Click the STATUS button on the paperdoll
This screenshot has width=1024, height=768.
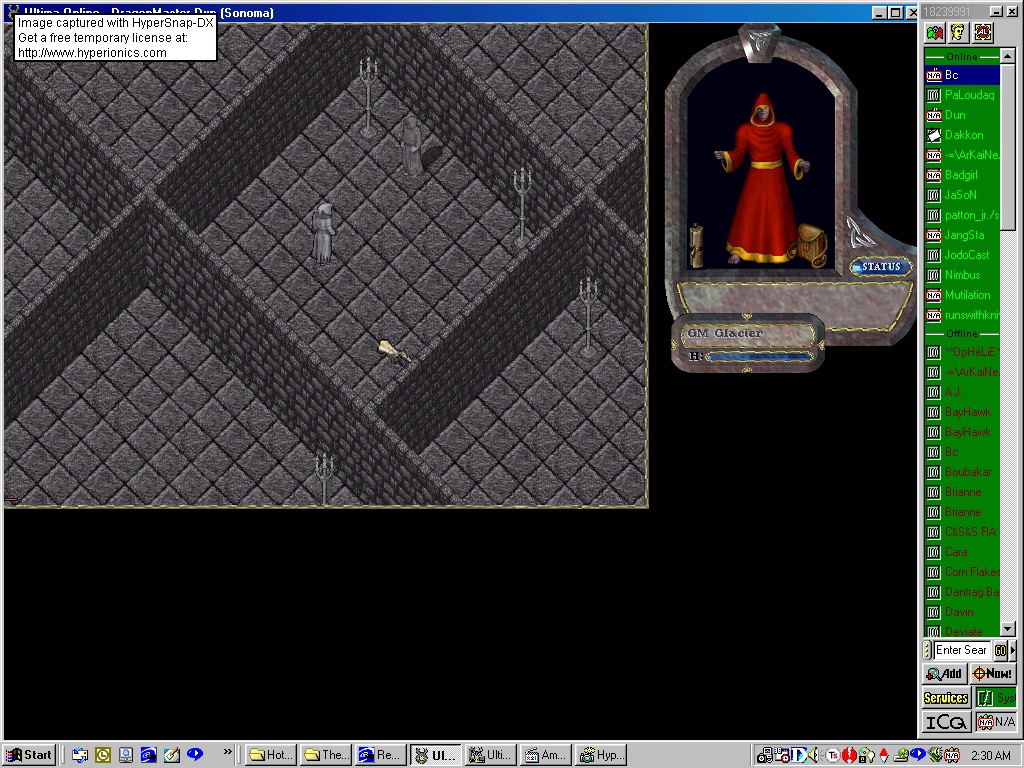click(881, 267)
